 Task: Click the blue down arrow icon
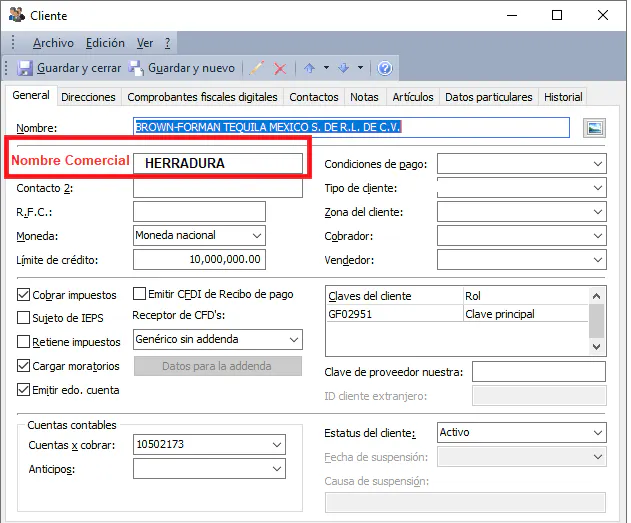coord(343,68)
